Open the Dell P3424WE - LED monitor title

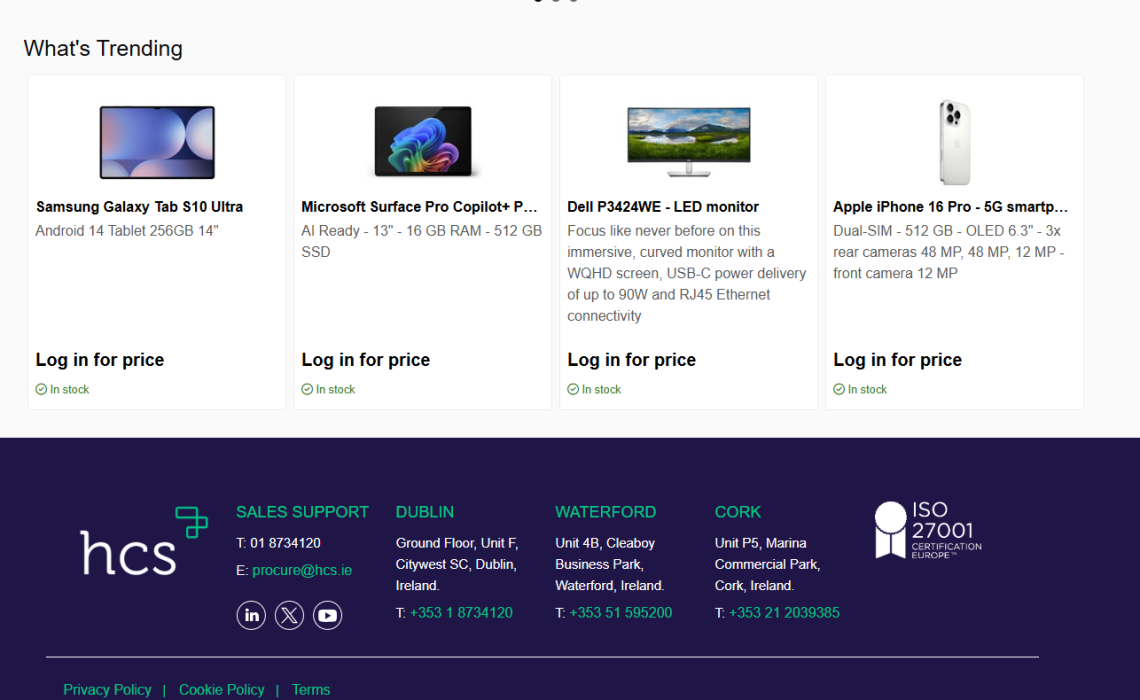[x=663, y=206]
